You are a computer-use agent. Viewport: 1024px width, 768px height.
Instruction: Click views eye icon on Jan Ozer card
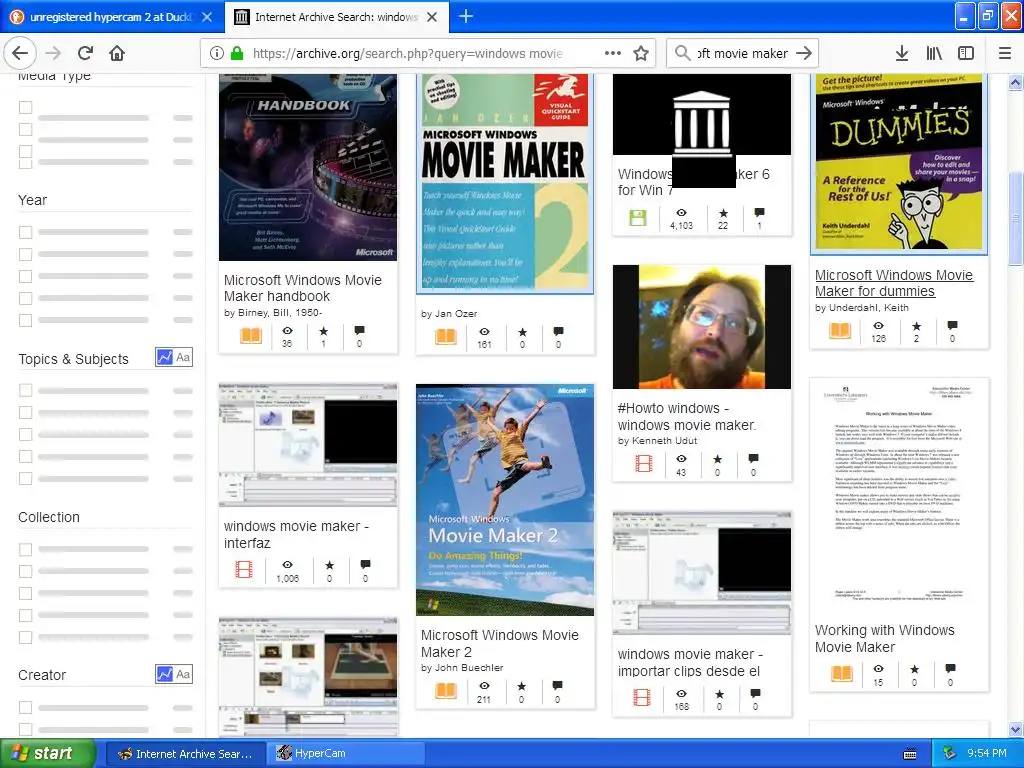click(485, 332)
